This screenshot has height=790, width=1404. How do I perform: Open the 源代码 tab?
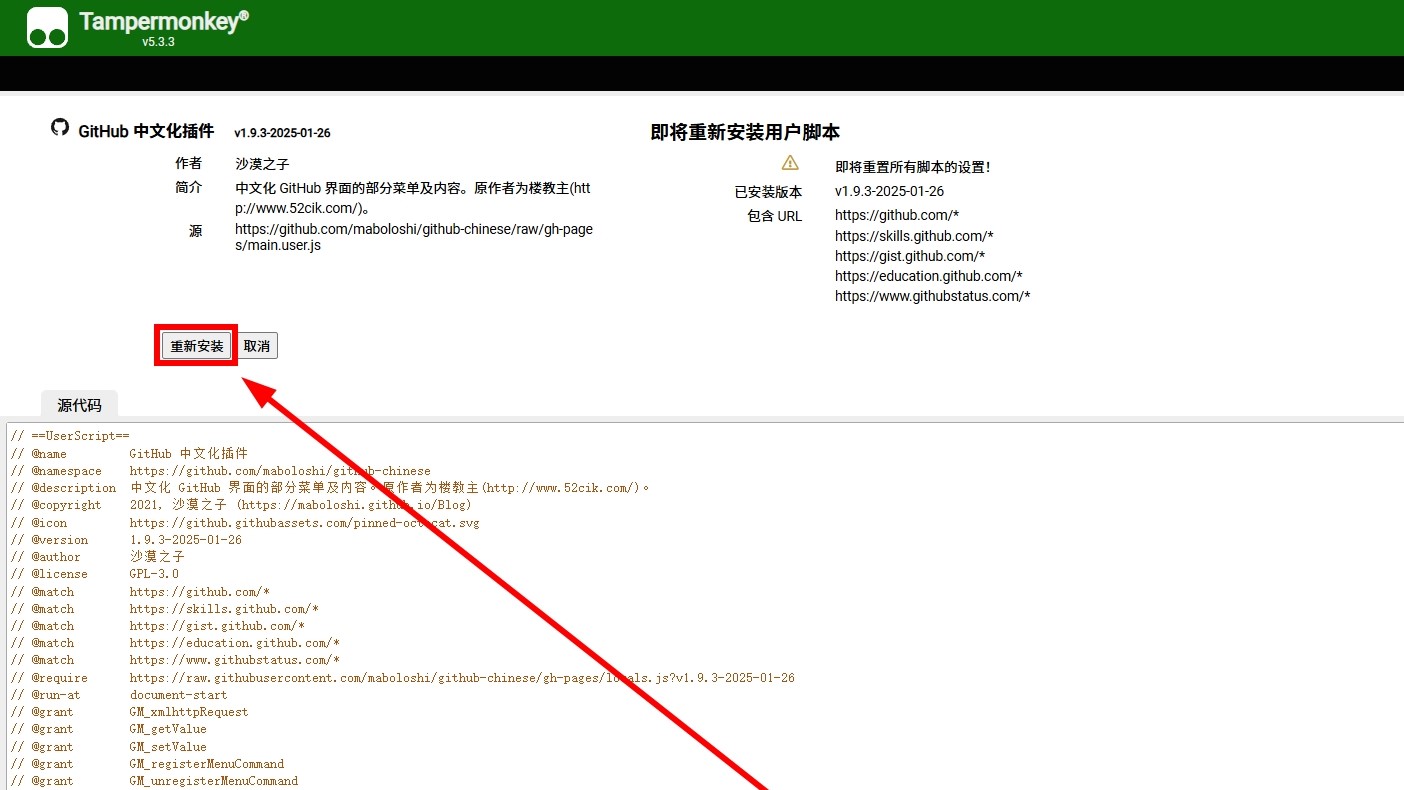coord(79,405)
